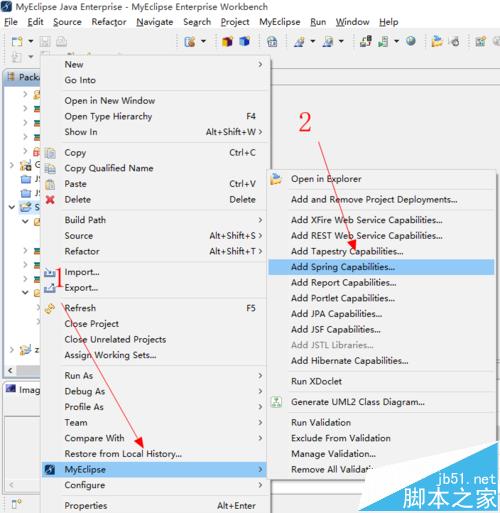Expand the Configure submenu arrow
This screenshot has height=513, width=500.
(260, 485)
